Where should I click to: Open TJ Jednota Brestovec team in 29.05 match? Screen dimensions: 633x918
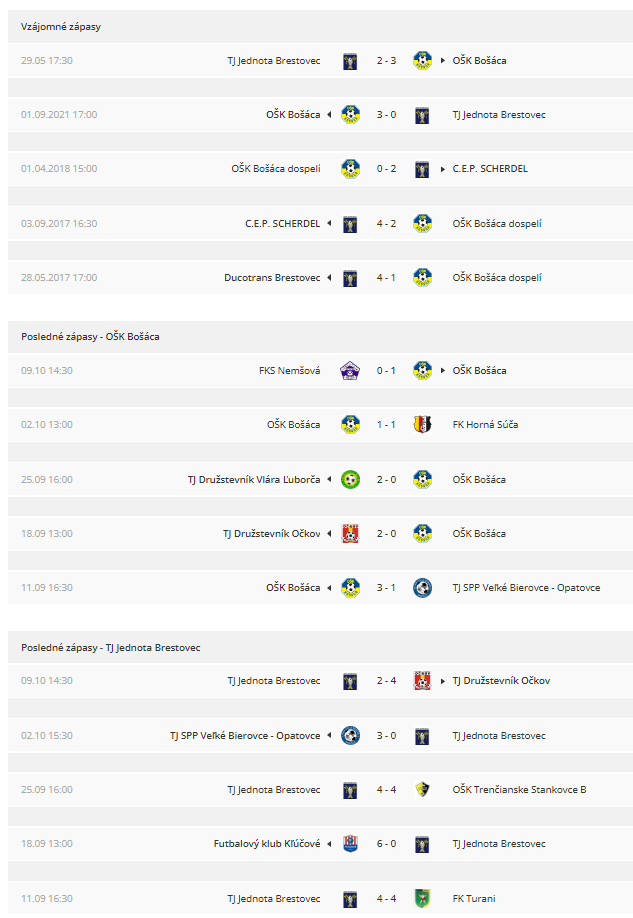pyautogui.click(x=274, y=60)
